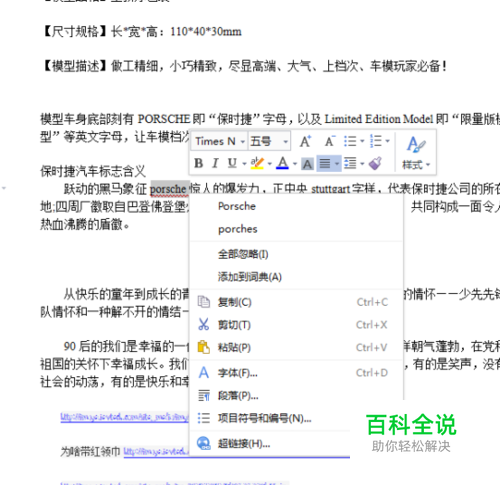Screen dimensions: 500x485
Task: Toggle character shading button
Action: coord(307,164)
